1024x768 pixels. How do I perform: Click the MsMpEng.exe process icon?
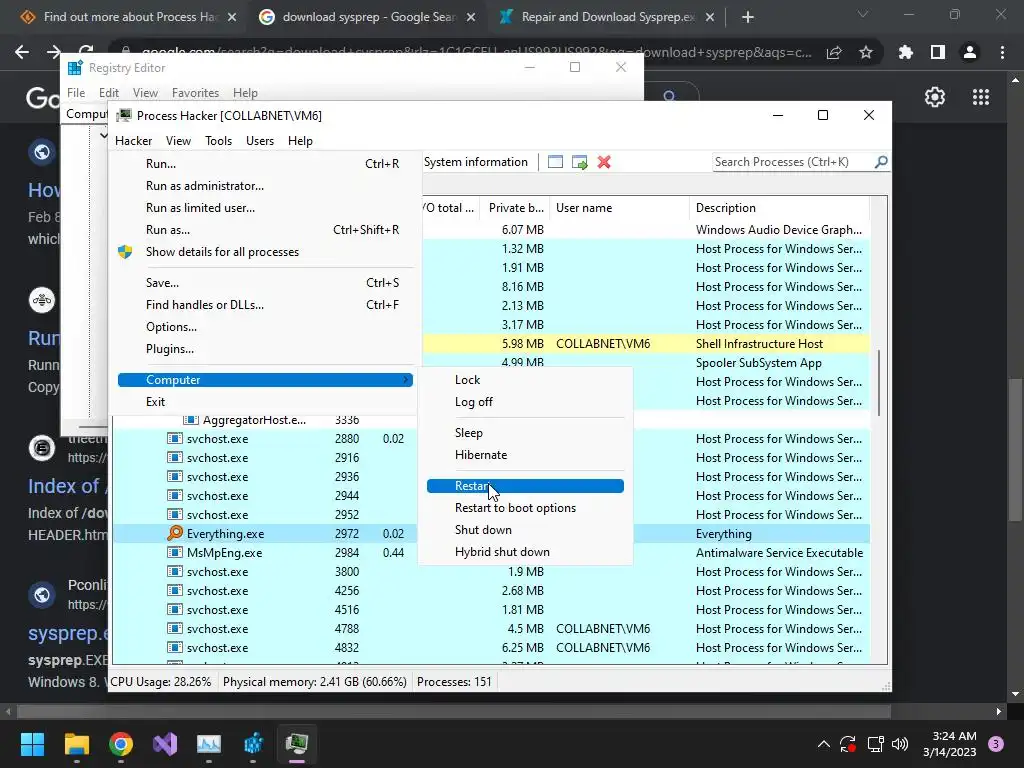pos(174,552)
